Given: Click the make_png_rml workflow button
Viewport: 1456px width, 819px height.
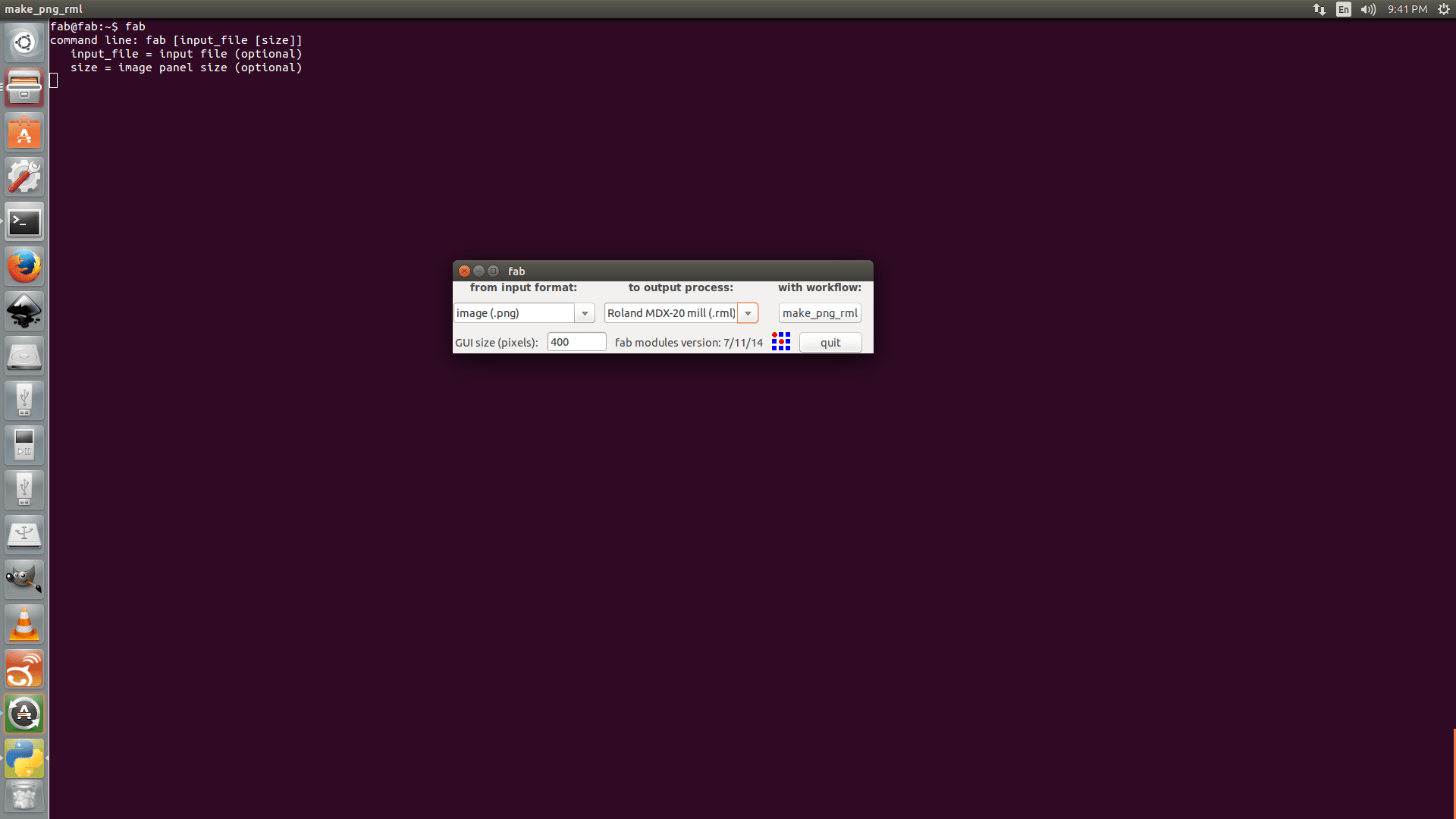Looking at the screenshot, I should pyautogui.click(x=819, y=313).
